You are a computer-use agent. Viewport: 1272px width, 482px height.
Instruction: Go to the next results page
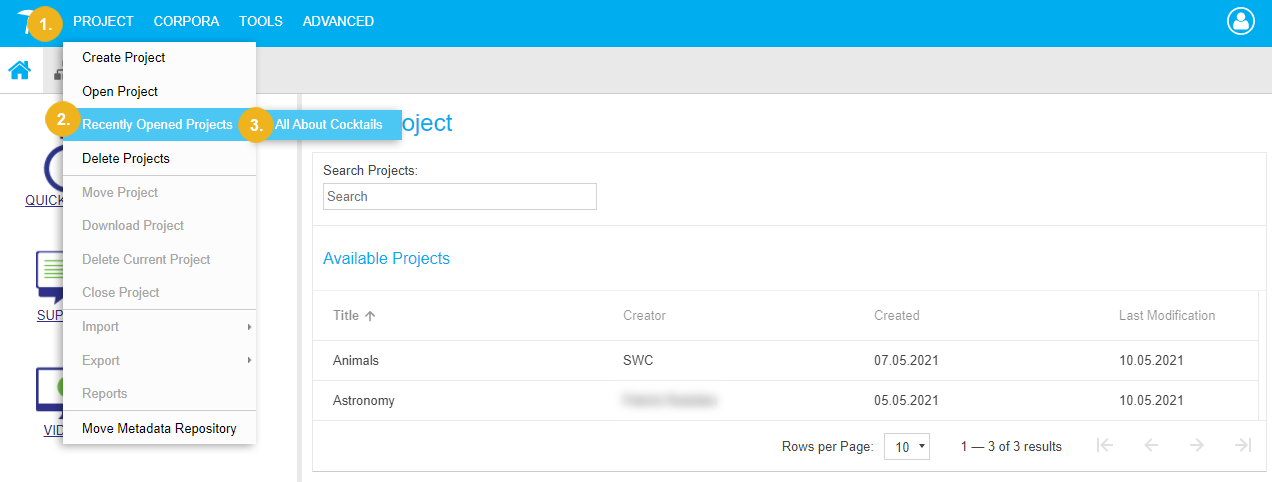(x=1197, y=446)
